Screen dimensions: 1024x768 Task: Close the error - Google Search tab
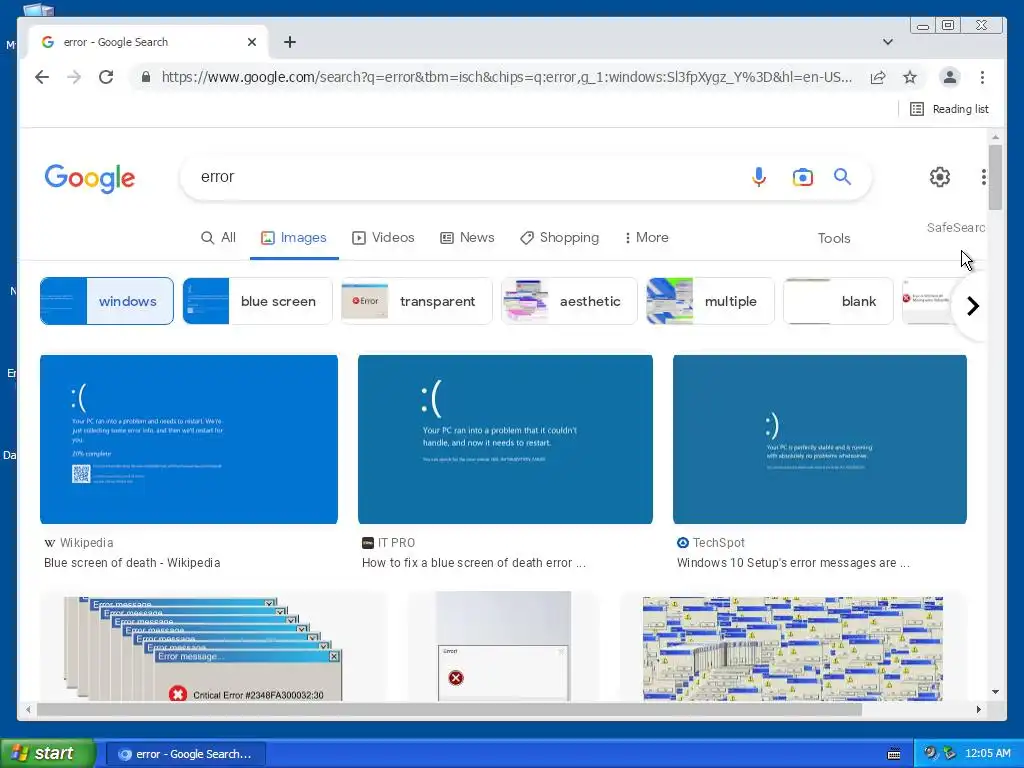click(x=252, y=42)
